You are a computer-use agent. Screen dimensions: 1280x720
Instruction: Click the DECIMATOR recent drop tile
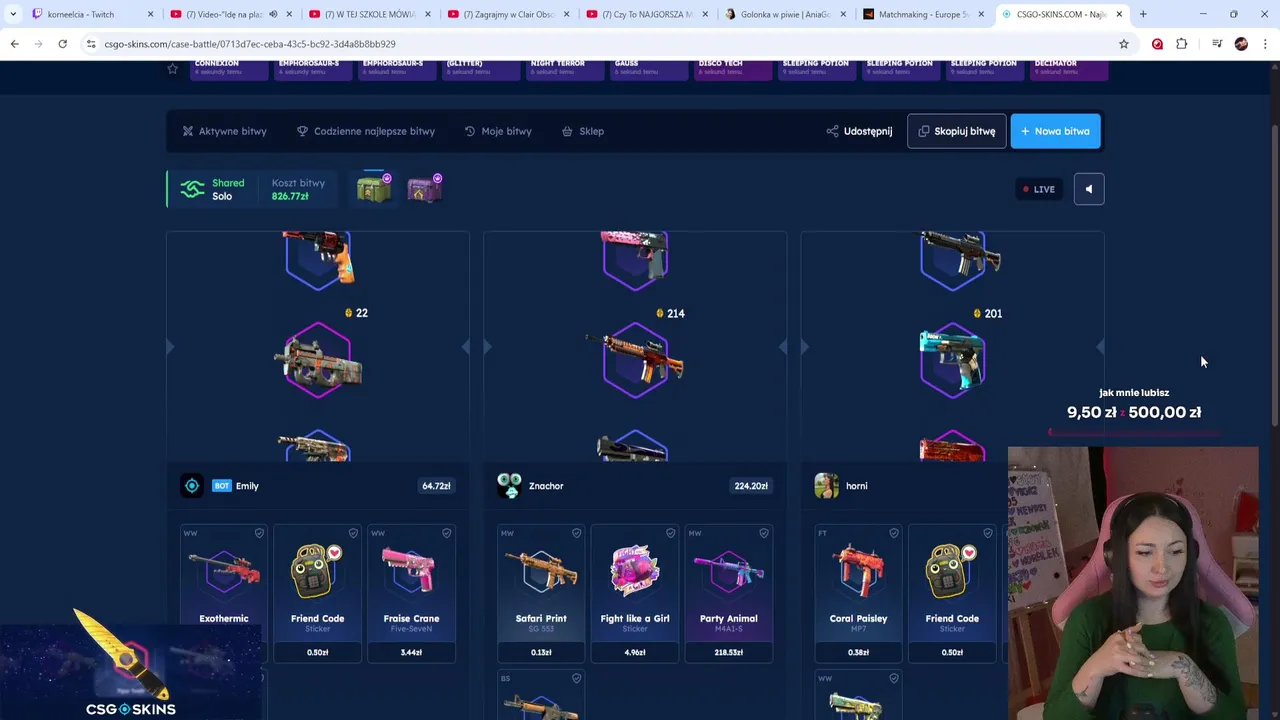[1068, 70]
